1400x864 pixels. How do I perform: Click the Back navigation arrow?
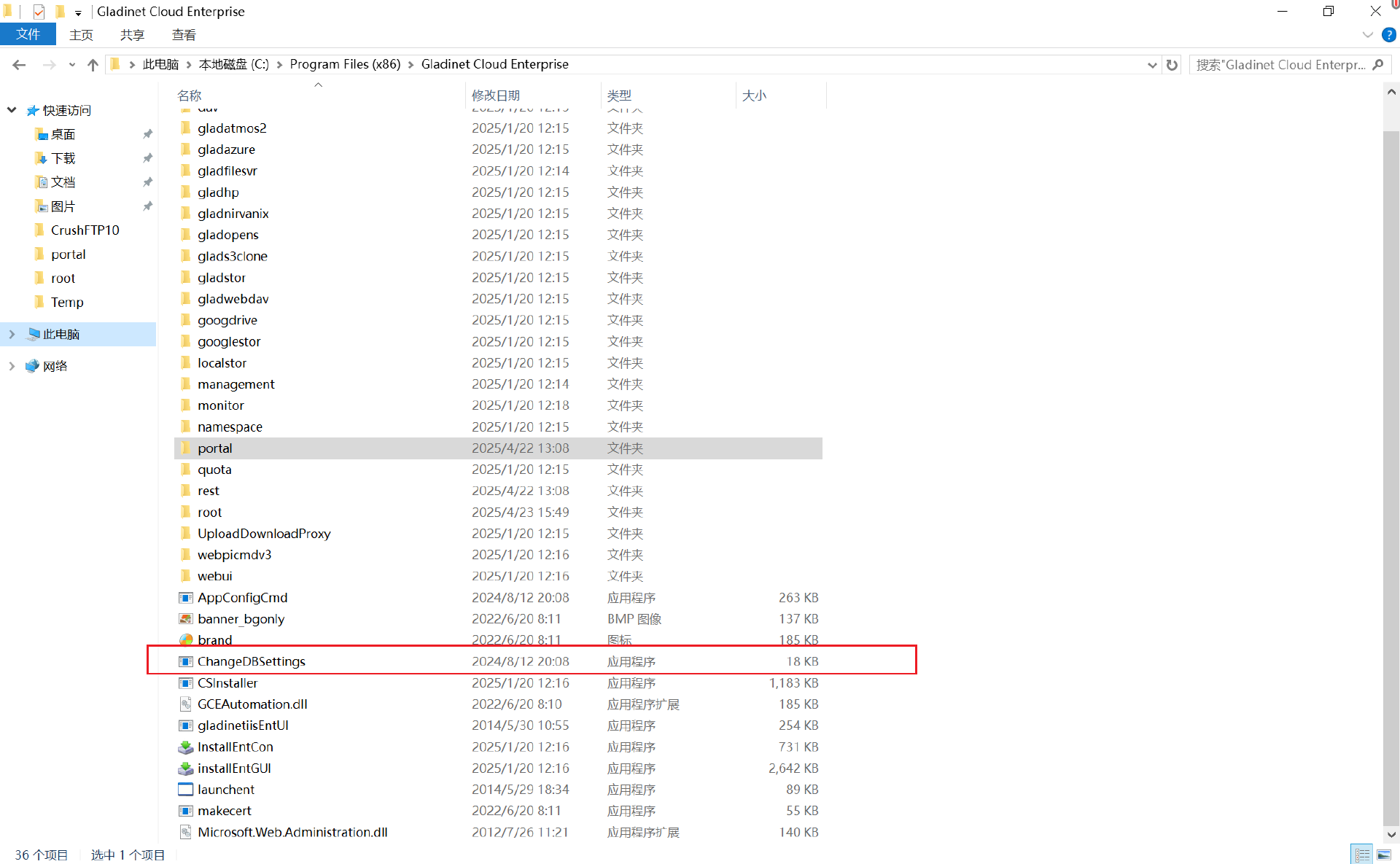pyautogui.click(x=20, y=65)
